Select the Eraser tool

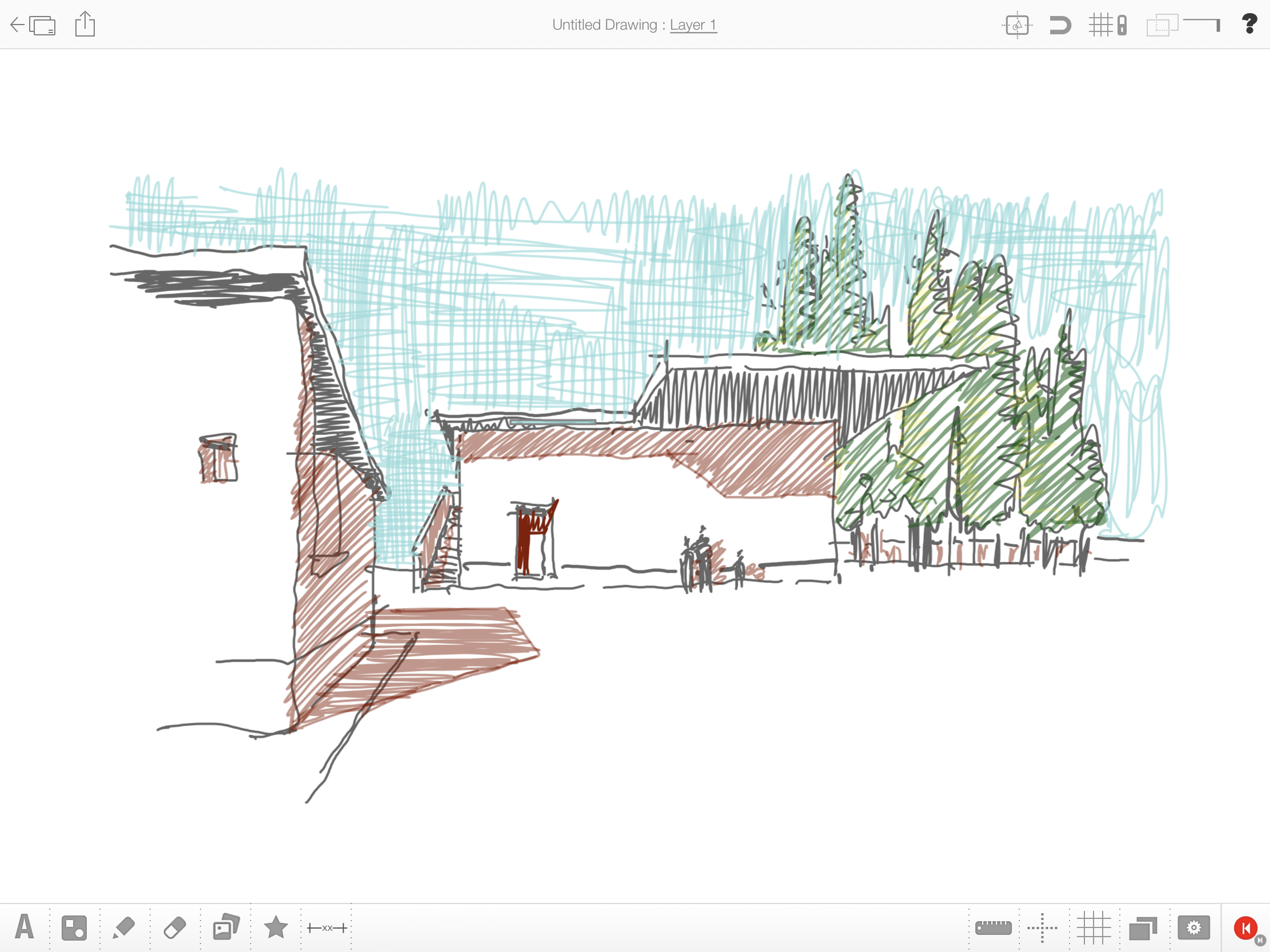click(x=175, y=927)
